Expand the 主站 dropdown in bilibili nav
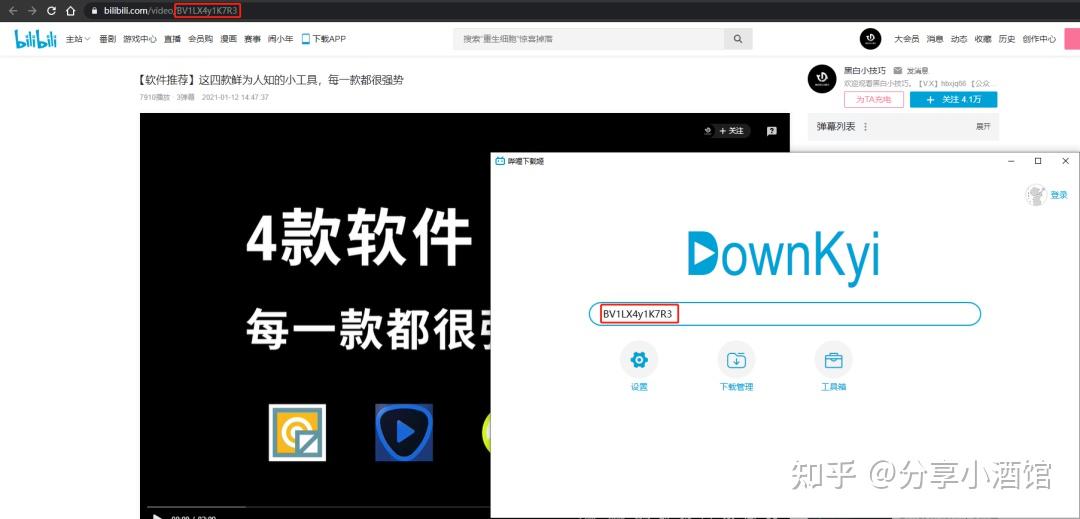 pyautogui.click(x=78, y=39)
